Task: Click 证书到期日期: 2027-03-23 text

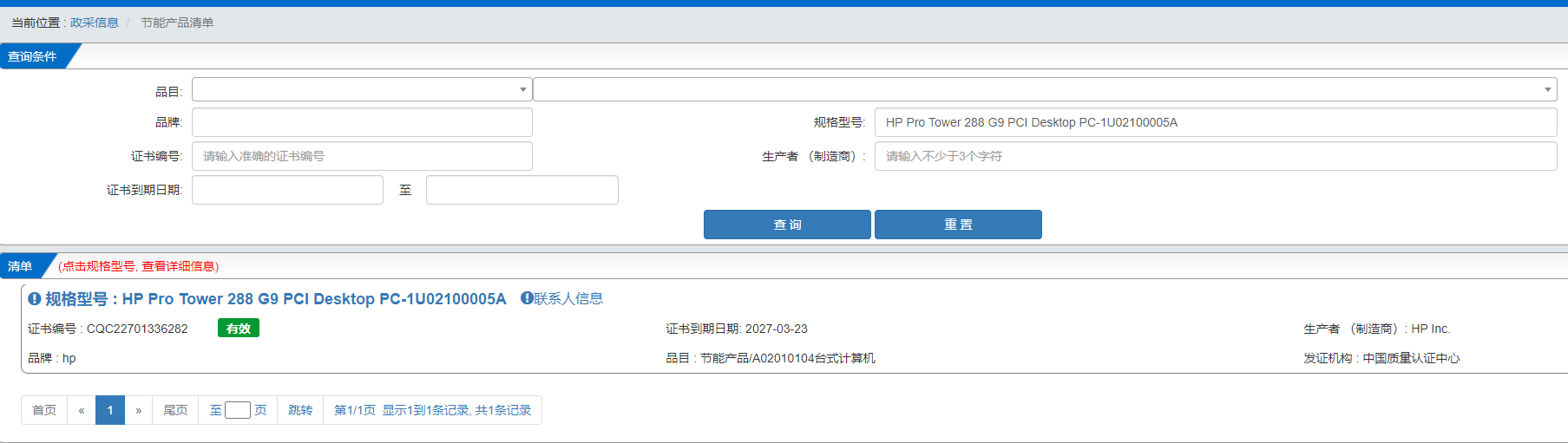Action: coord(737,329)
